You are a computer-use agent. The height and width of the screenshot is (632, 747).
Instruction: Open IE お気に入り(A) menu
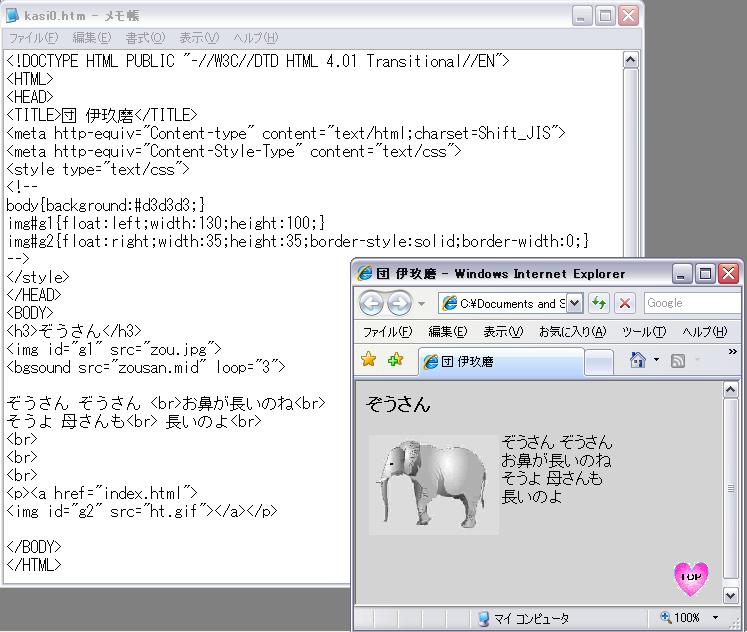(x=572, y=331)
